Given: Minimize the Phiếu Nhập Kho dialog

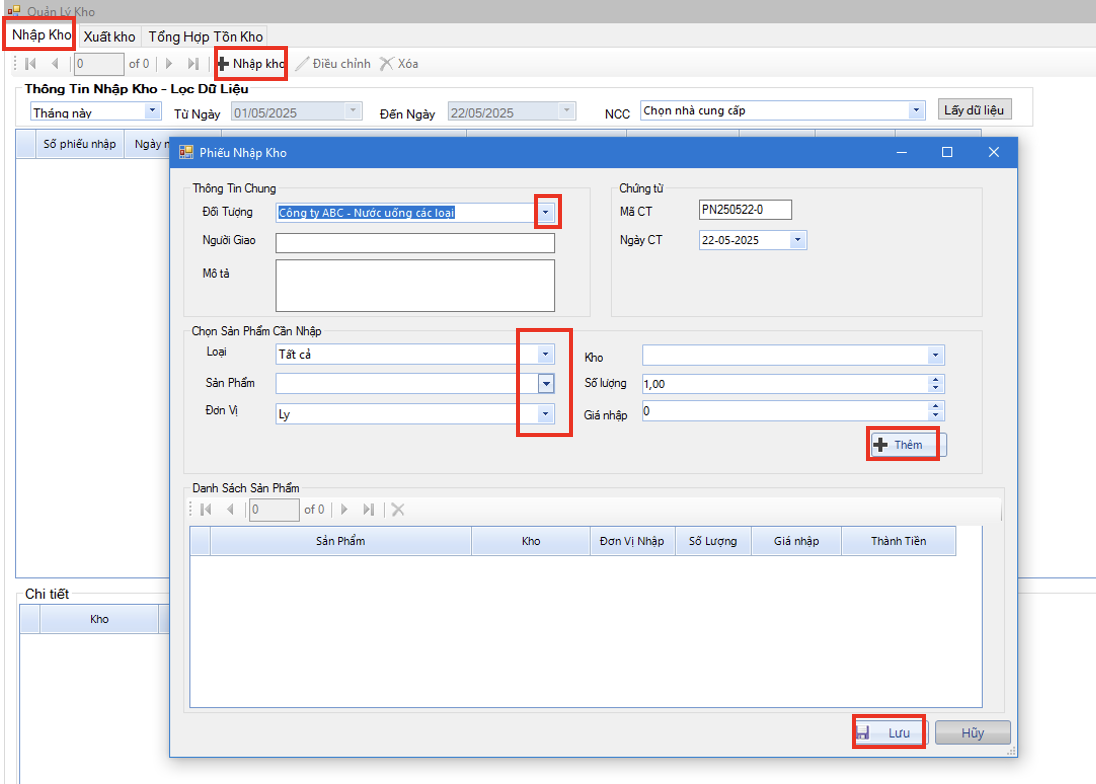Looking at the screenshot, I should click(x=902, y=152).
